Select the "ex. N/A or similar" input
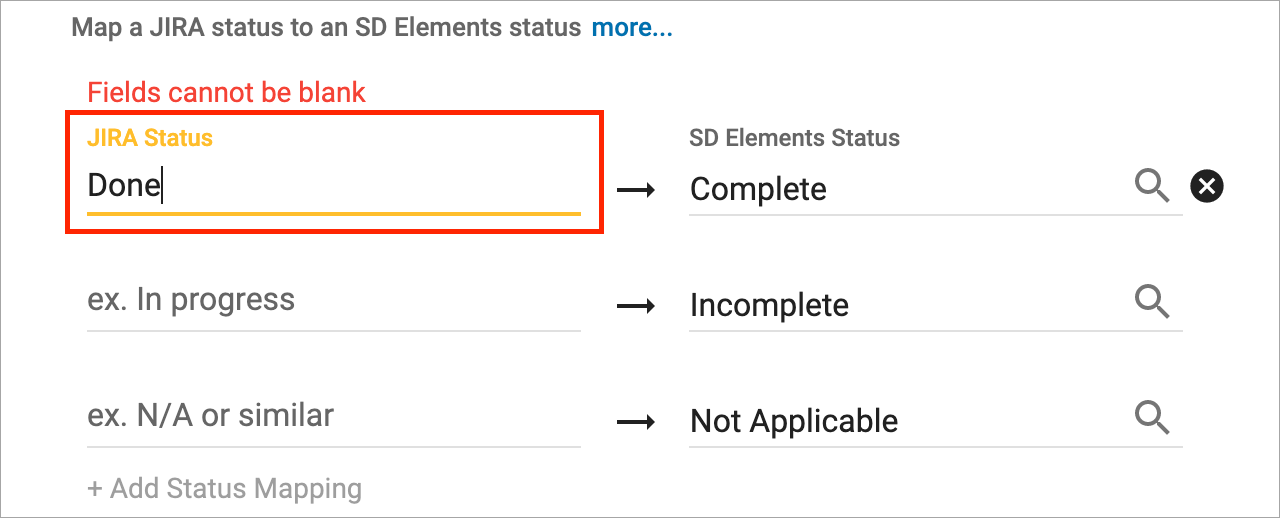Image resolution: width=1280 pixels, height=518 pixels. 333,416
